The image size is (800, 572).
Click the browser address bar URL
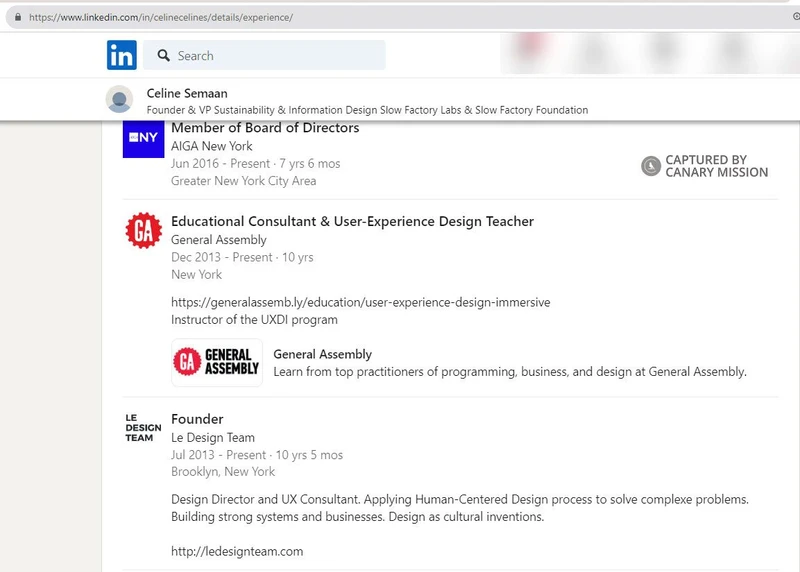tap(161, 17)
